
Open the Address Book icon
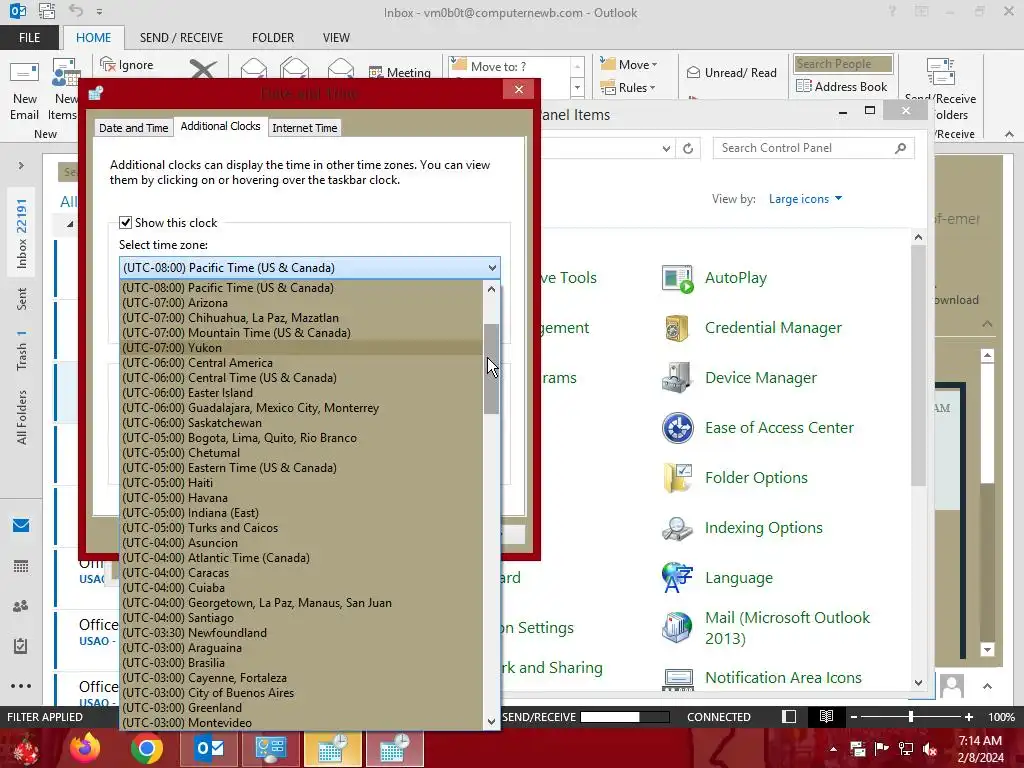point(804,86)
